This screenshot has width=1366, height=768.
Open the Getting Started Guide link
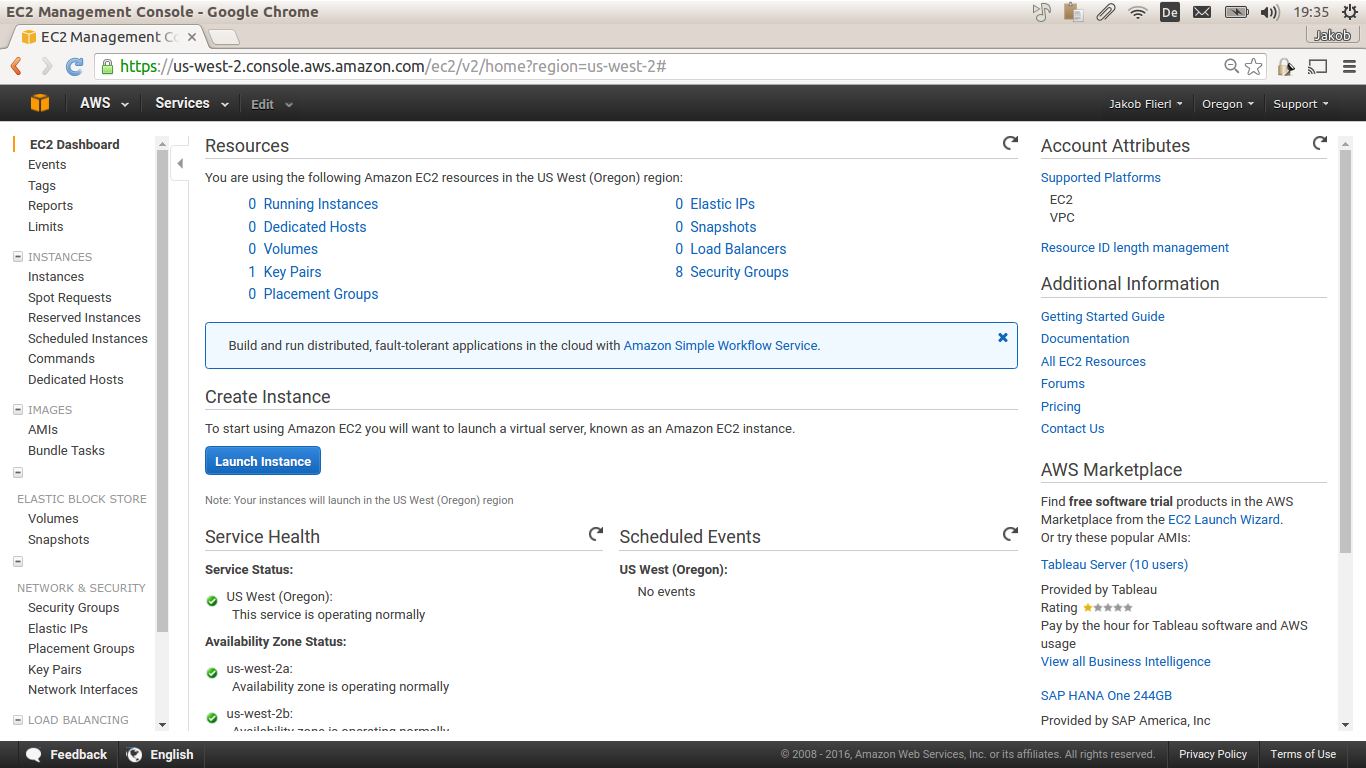[1103, 317]
